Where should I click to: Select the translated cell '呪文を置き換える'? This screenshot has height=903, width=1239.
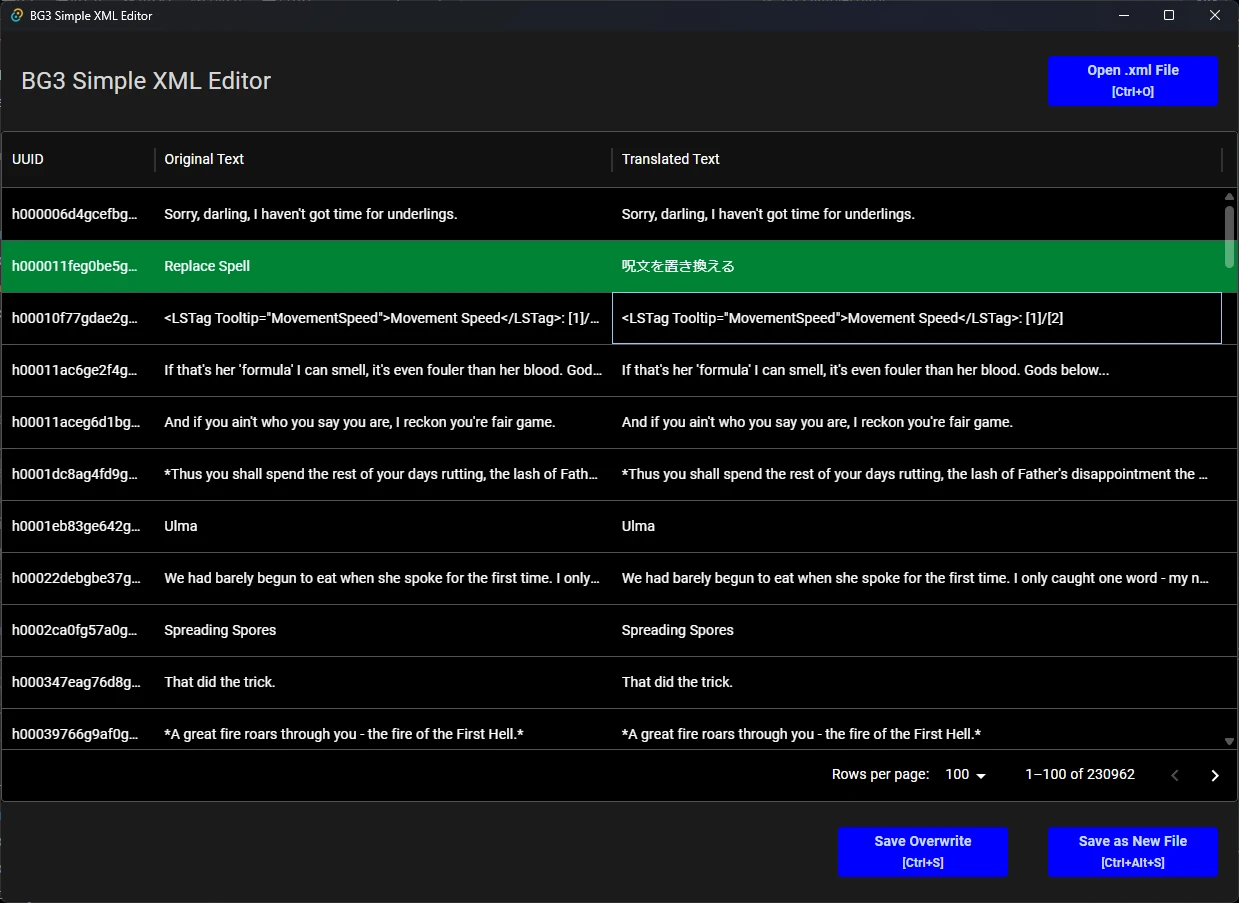[916, 266]
